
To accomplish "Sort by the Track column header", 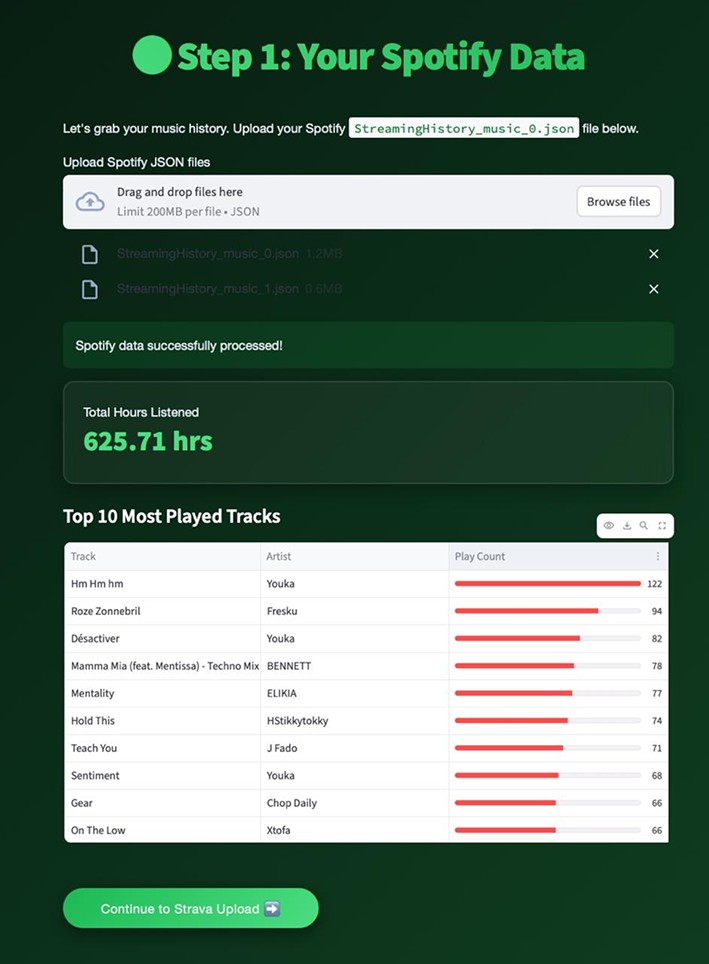I will pos(162,556).
